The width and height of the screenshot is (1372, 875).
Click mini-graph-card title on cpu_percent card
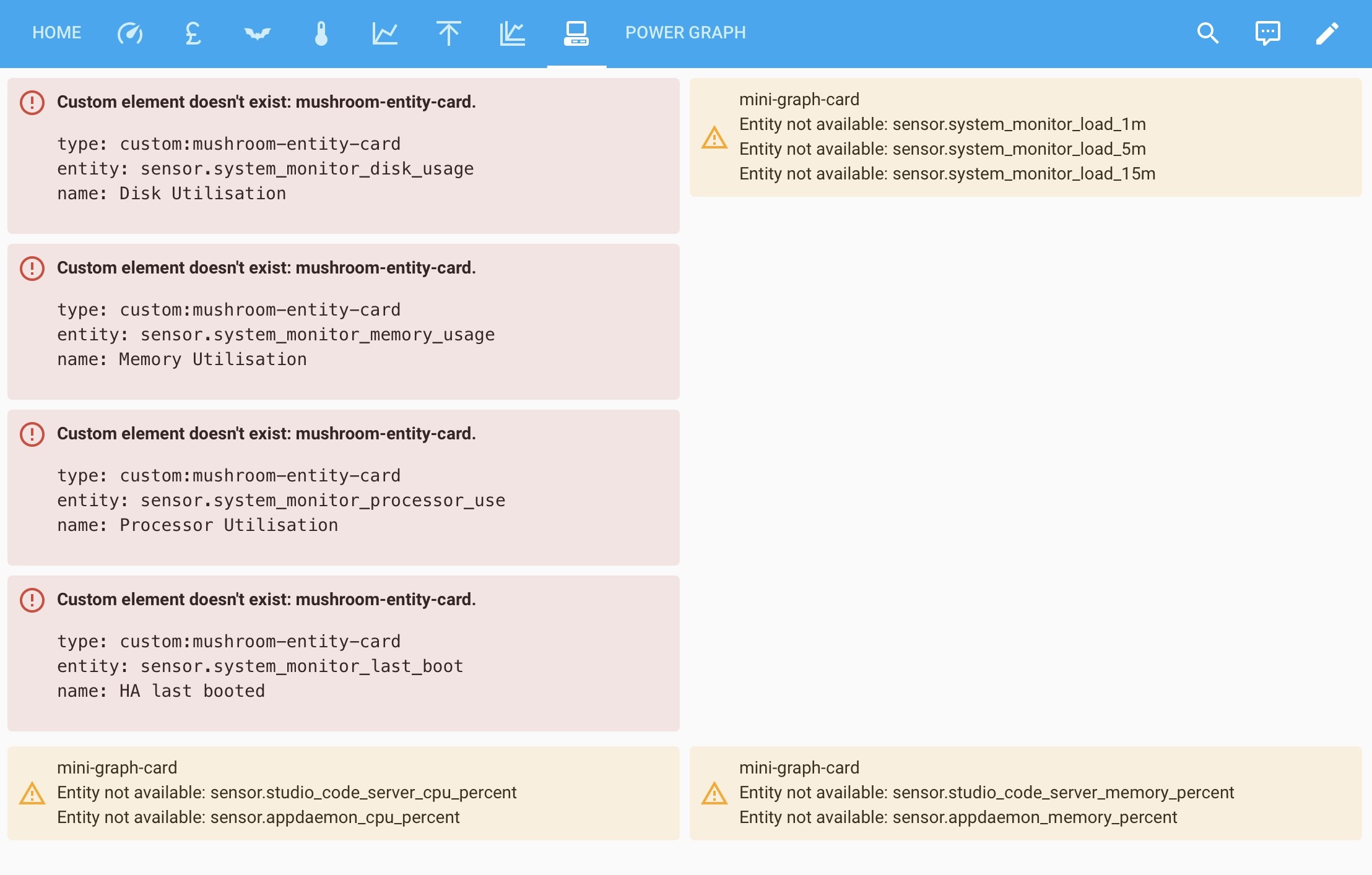pos(117,768)
